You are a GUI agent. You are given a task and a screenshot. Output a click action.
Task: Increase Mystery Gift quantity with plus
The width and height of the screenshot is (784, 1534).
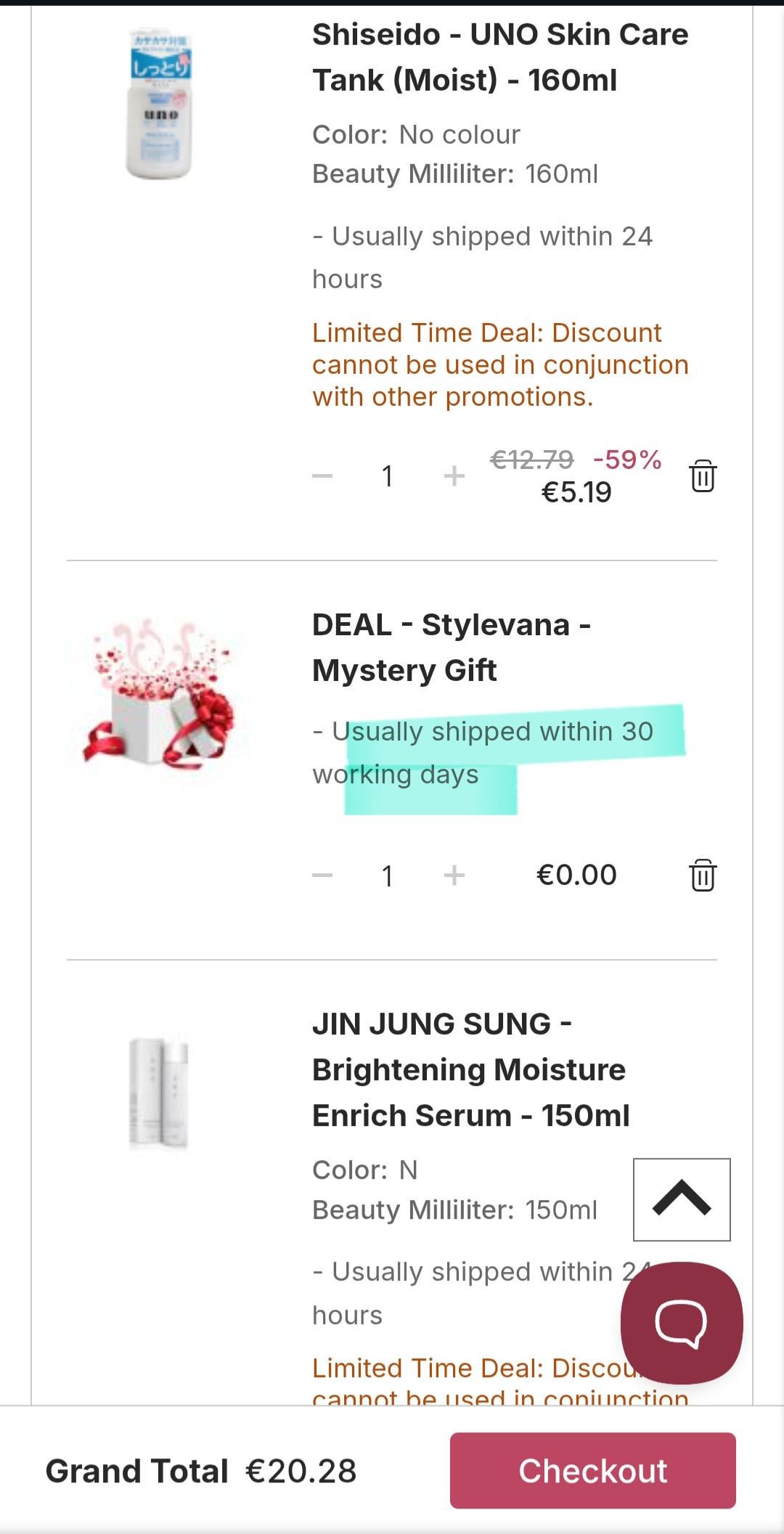[454, 876]
